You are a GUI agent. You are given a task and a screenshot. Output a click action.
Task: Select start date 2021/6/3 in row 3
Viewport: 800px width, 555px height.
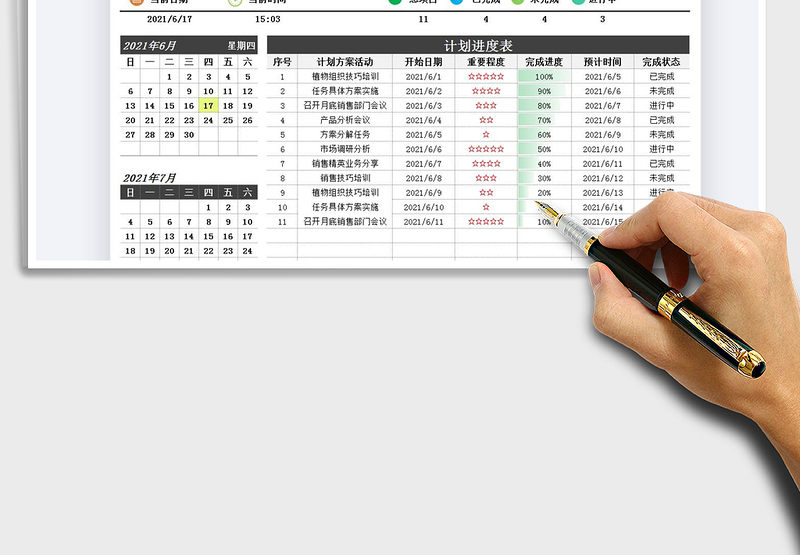coord(423,106)
